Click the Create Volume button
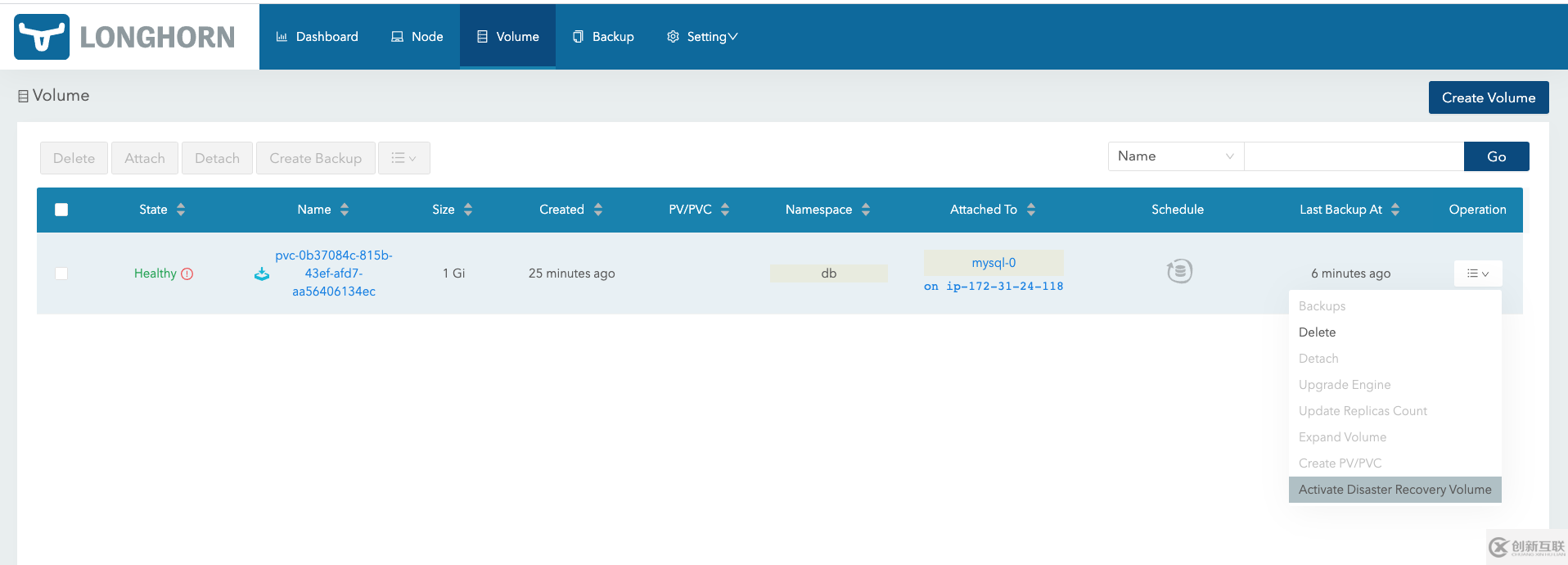 pyautogui.click(x=1489, y=97)
